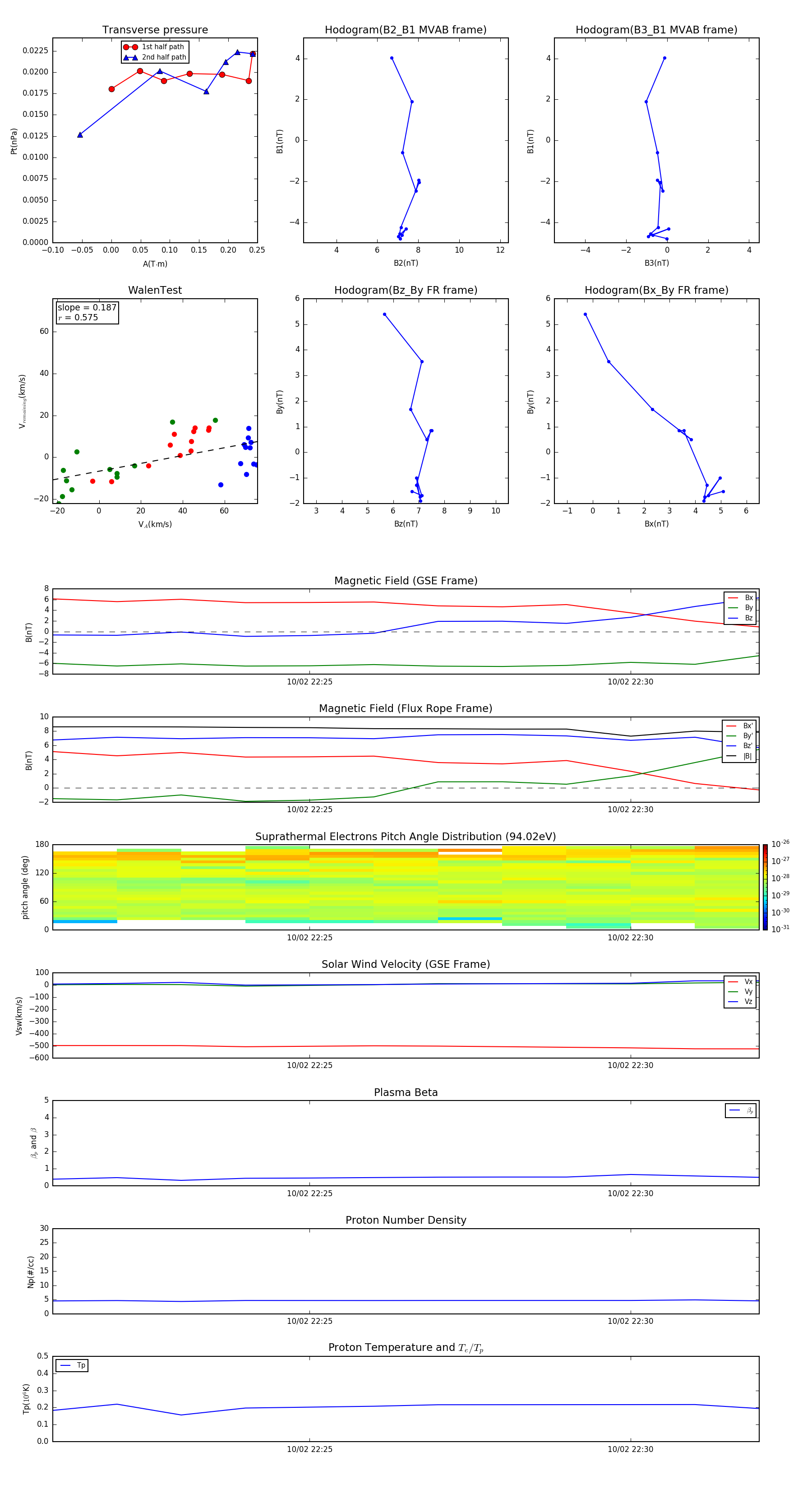The height and width of the screenshot is (1489, 812).
Task: Click the Tp legend in Proton Temperature plot
Action: [x=72, y=1365]
